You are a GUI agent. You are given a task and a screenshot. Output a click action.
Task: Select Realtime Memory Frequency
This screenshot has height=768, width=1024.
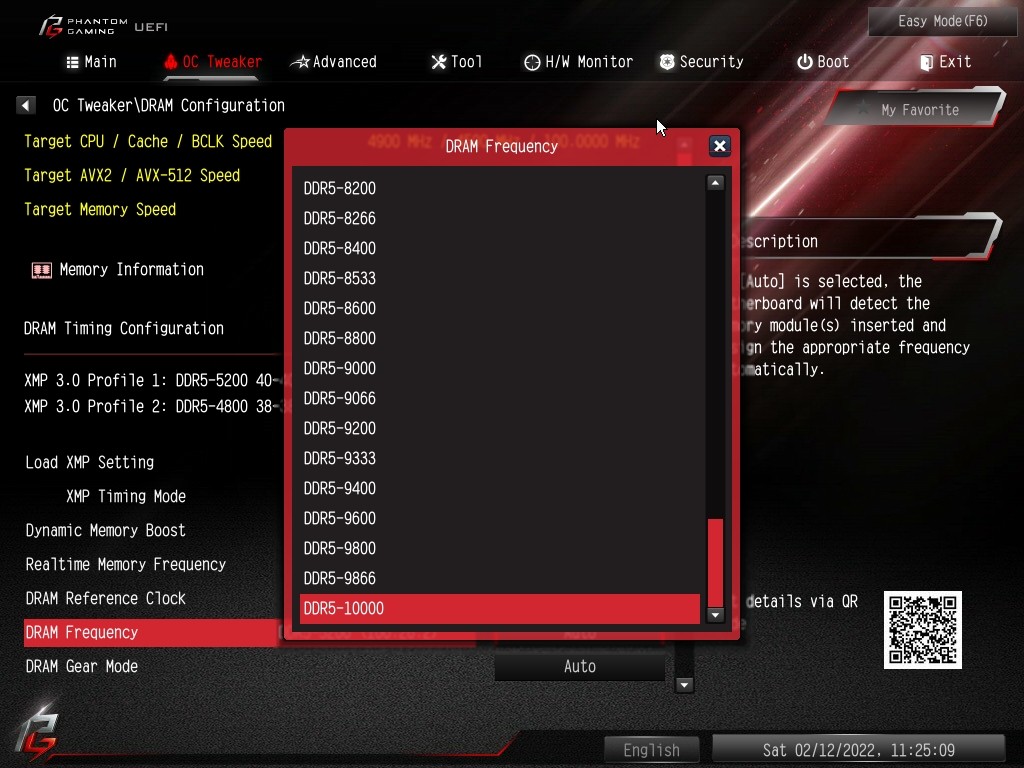click(125, 564)
